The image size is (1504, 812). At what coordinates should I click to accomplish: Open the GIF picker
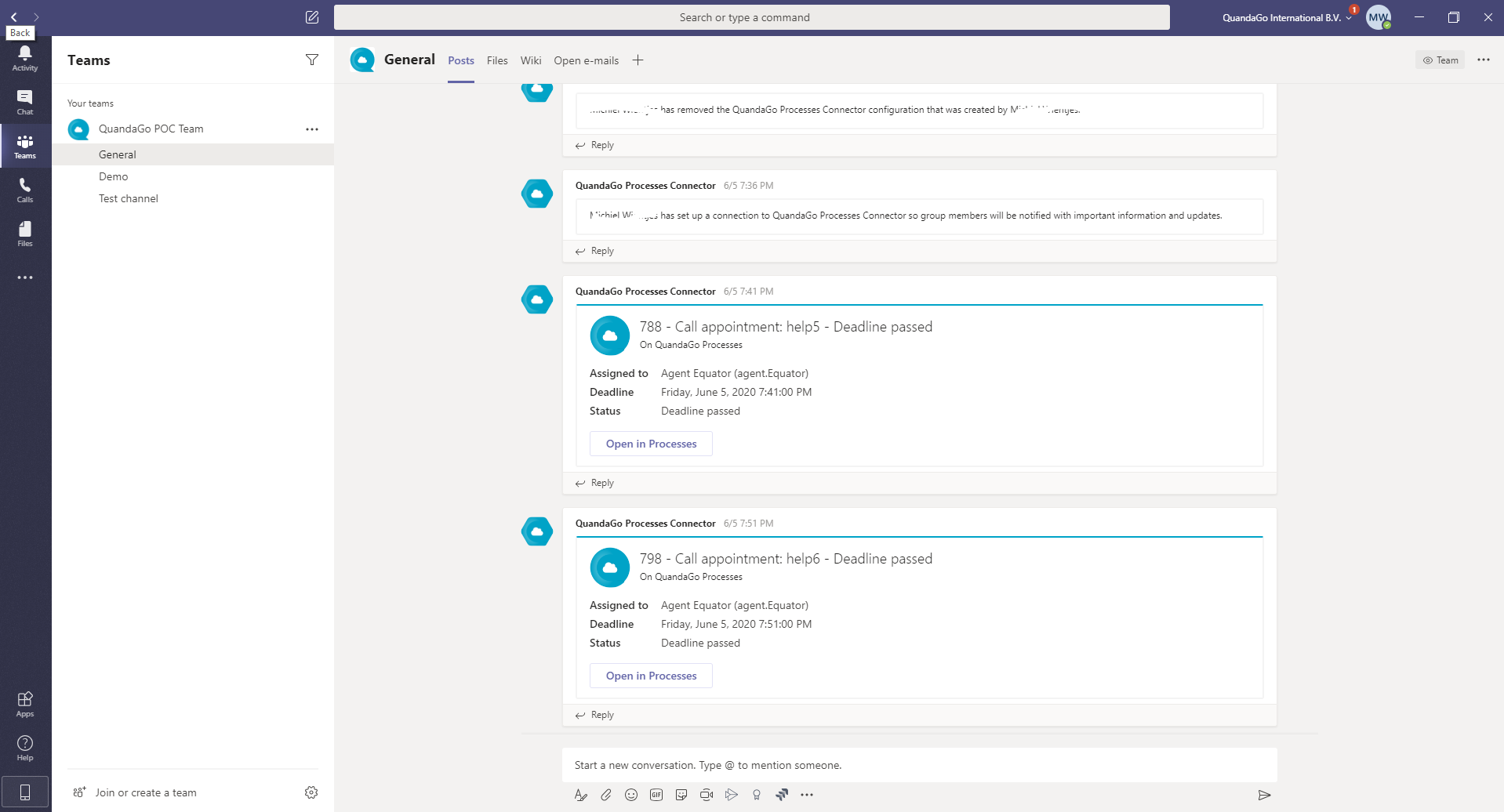(656, 795)
